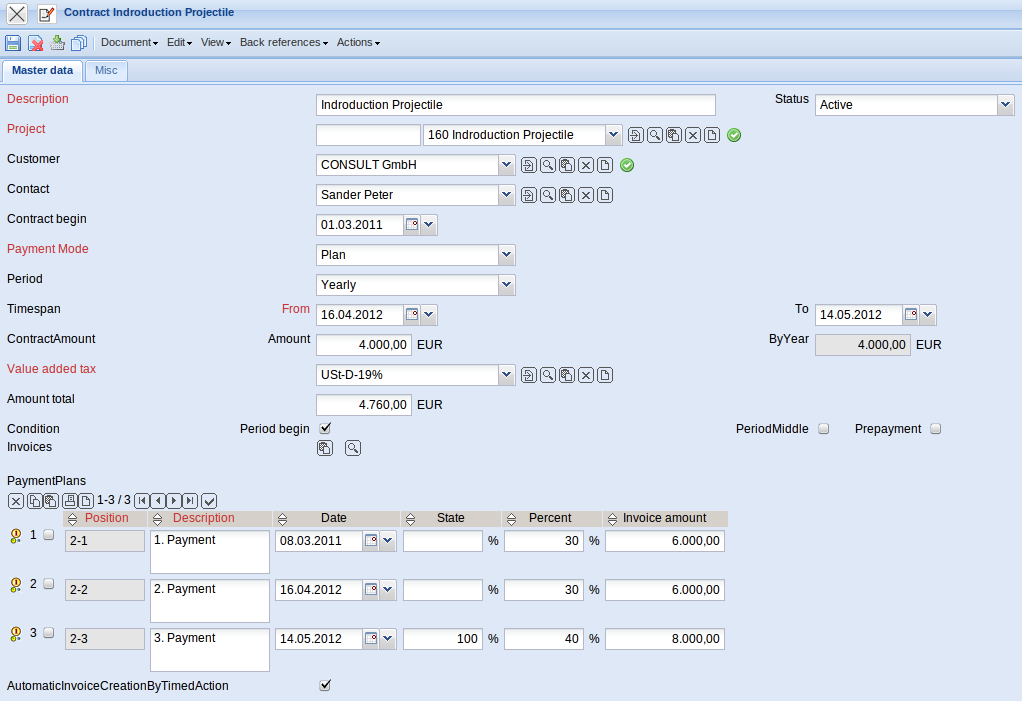This screenshot has width=1022, height=701.
Task: Click new document icon in Contact row
Action: [x=605, y=195]
